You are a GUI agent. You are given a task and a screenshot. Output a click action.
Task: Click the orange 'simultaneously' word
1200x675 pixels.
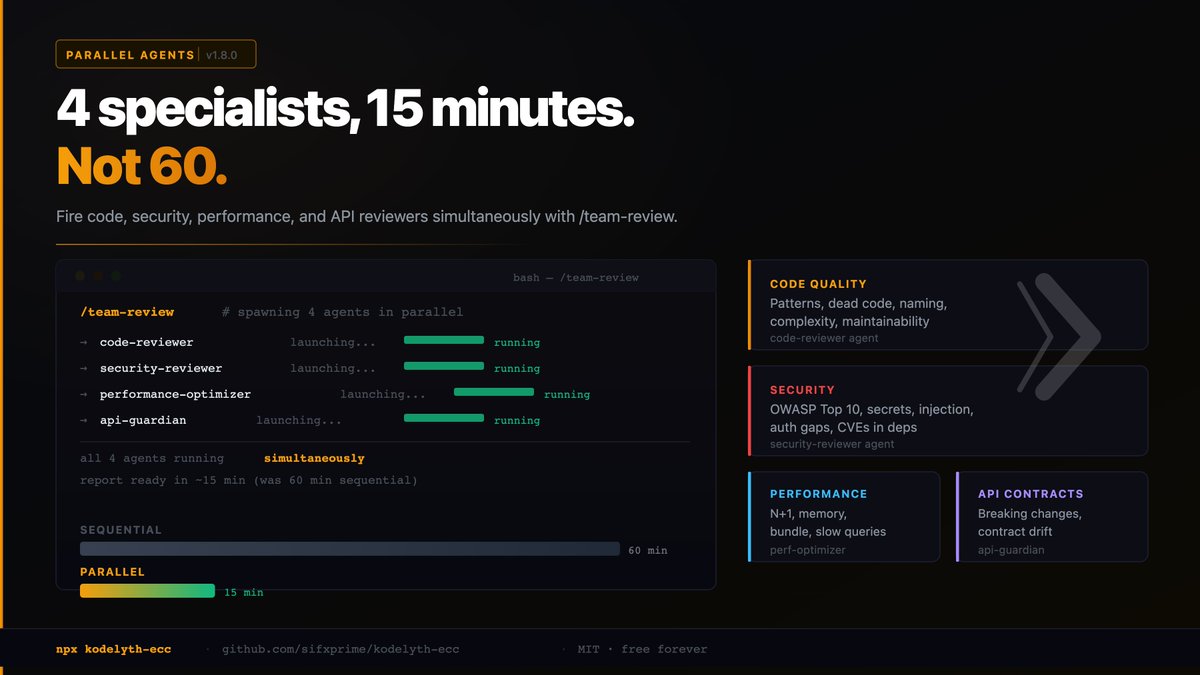pos(314,458)
